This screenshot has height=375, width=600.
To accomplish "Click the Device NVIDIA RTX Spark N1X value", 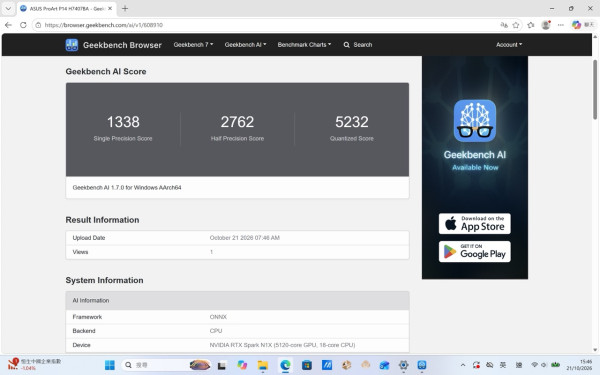I will [282, 345].
